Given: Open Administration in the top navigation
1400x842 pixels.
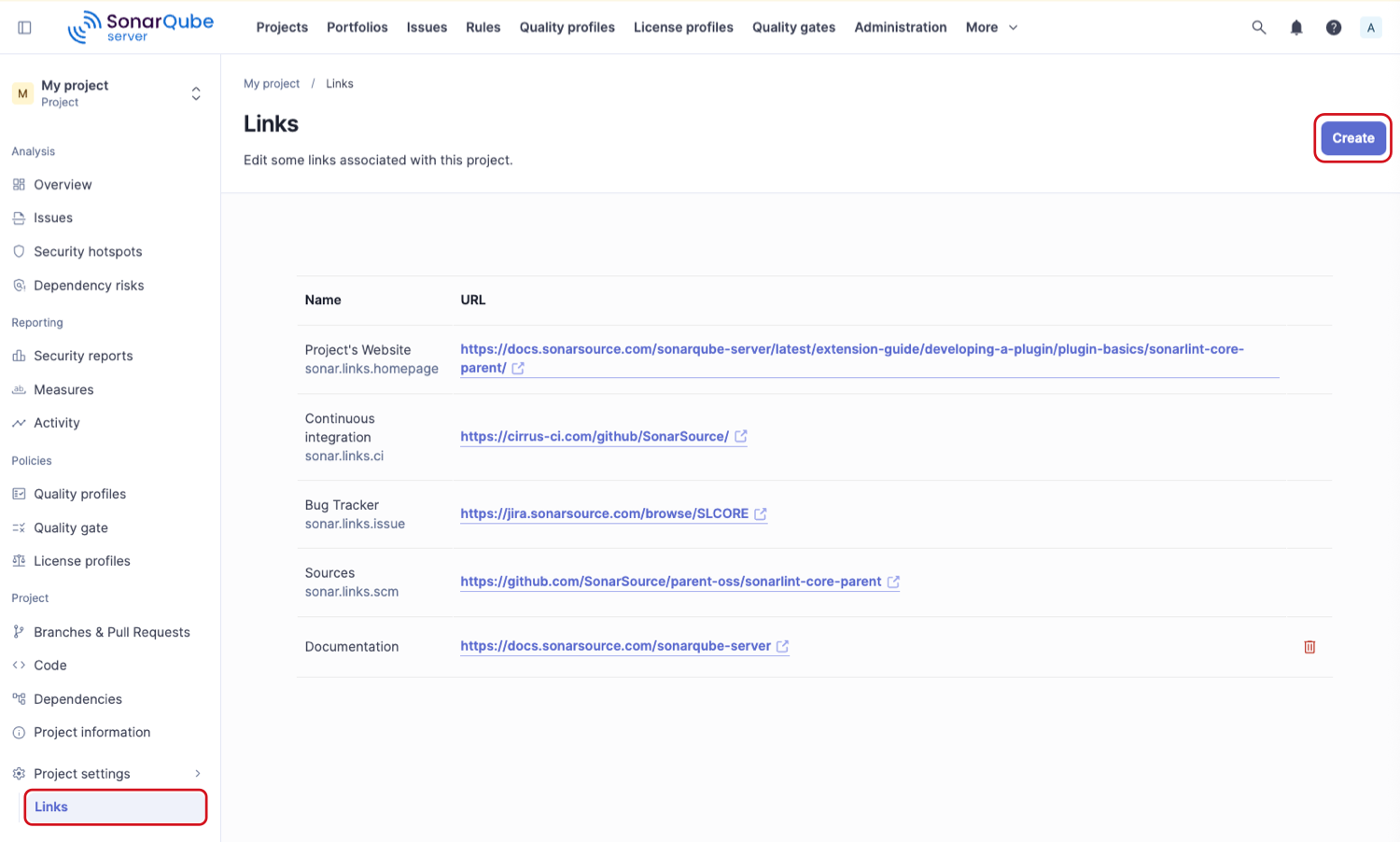Looking at the screenshot, I should (x=901, y=27).
